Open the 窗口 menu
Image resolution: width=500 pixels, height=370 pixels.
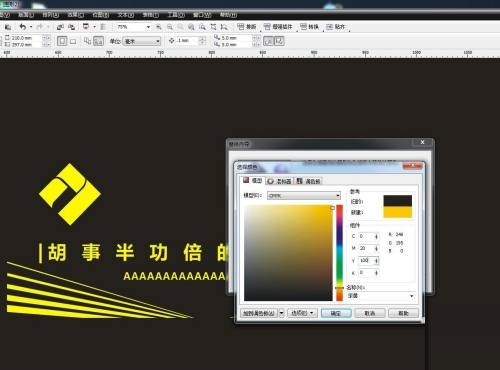pyautogui.click(x=202, y=15)
